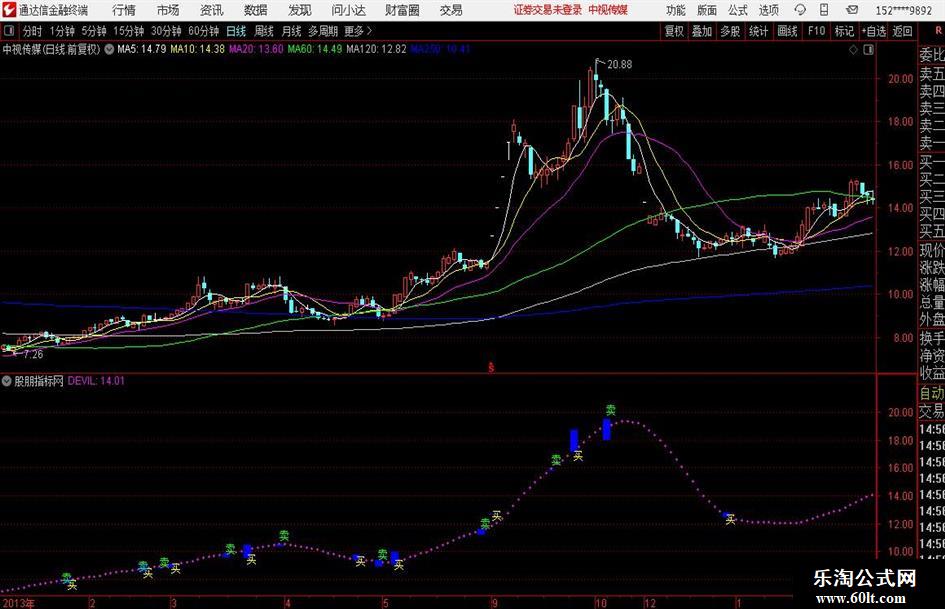Viewport: 945px width, 609px height.
Task: Open 多周期 multi-period view
Action: point(323,31)
